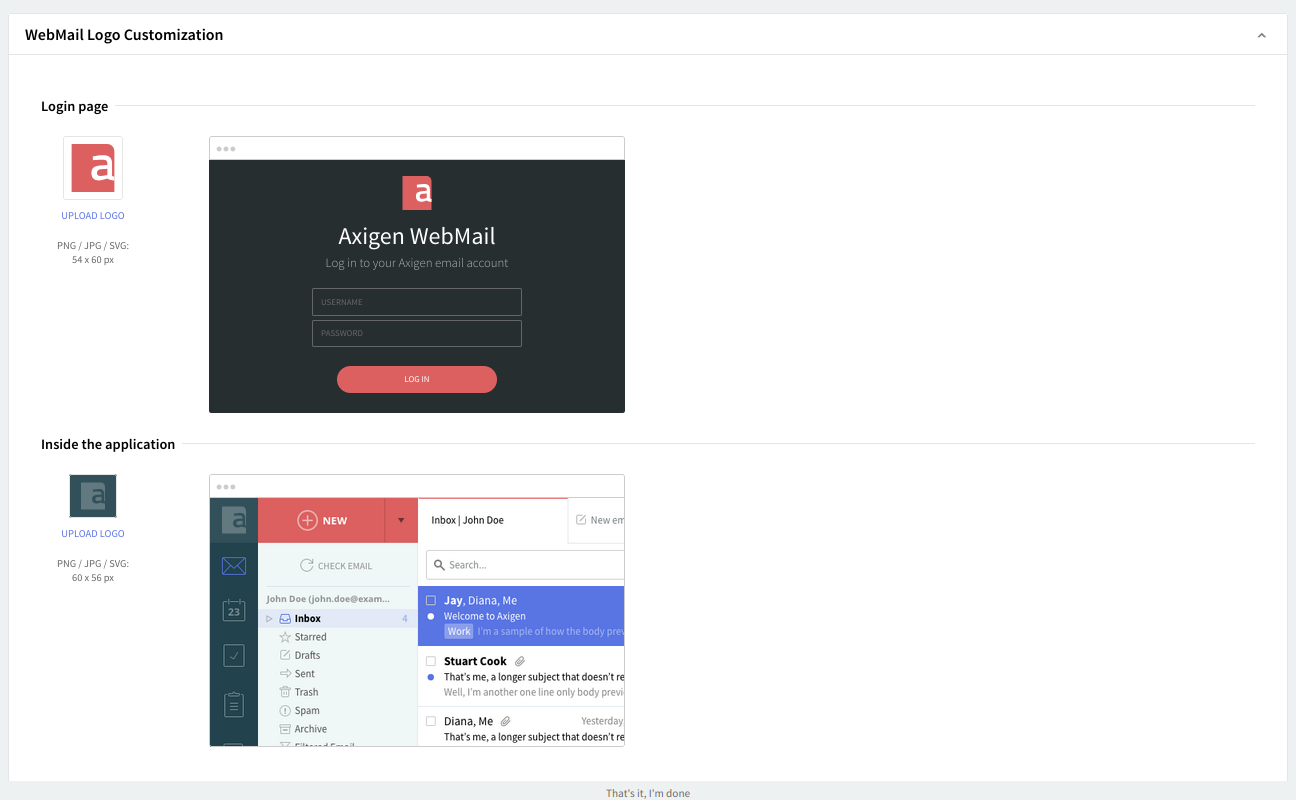The width and height of the screenshot is (1296, 800).
Task: Click the envelope mail icon in preview sidebar
Action: pos(234,566)
